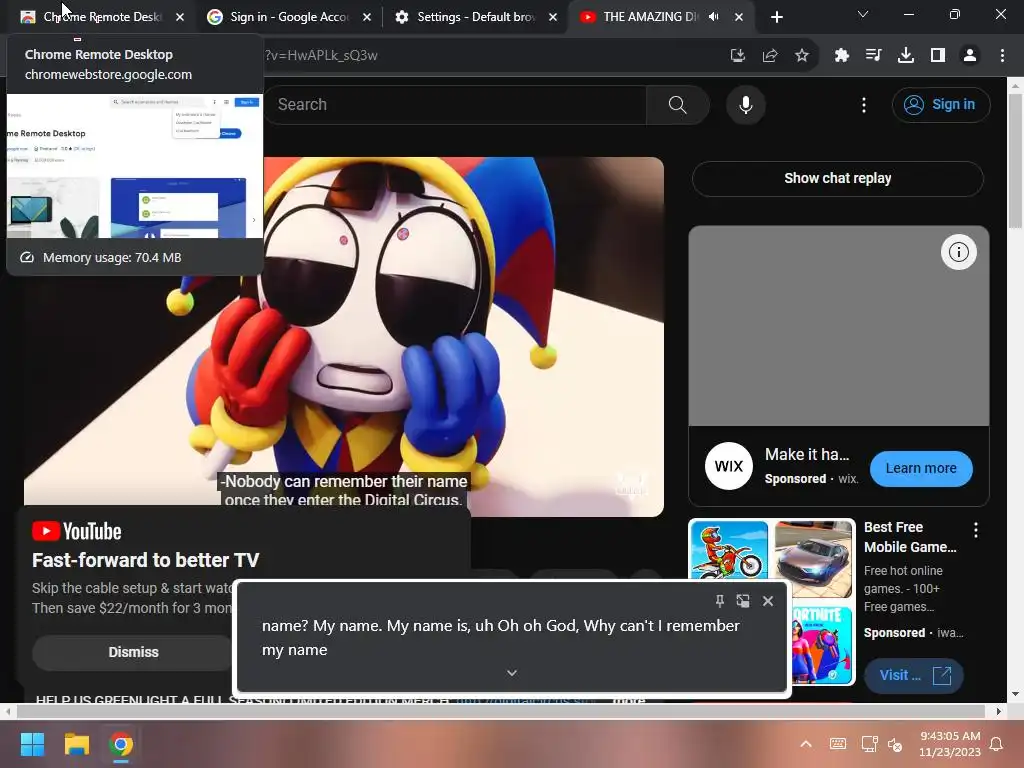Click the network display tray icon
This screenshot has height=768, width=1024.
869,744
